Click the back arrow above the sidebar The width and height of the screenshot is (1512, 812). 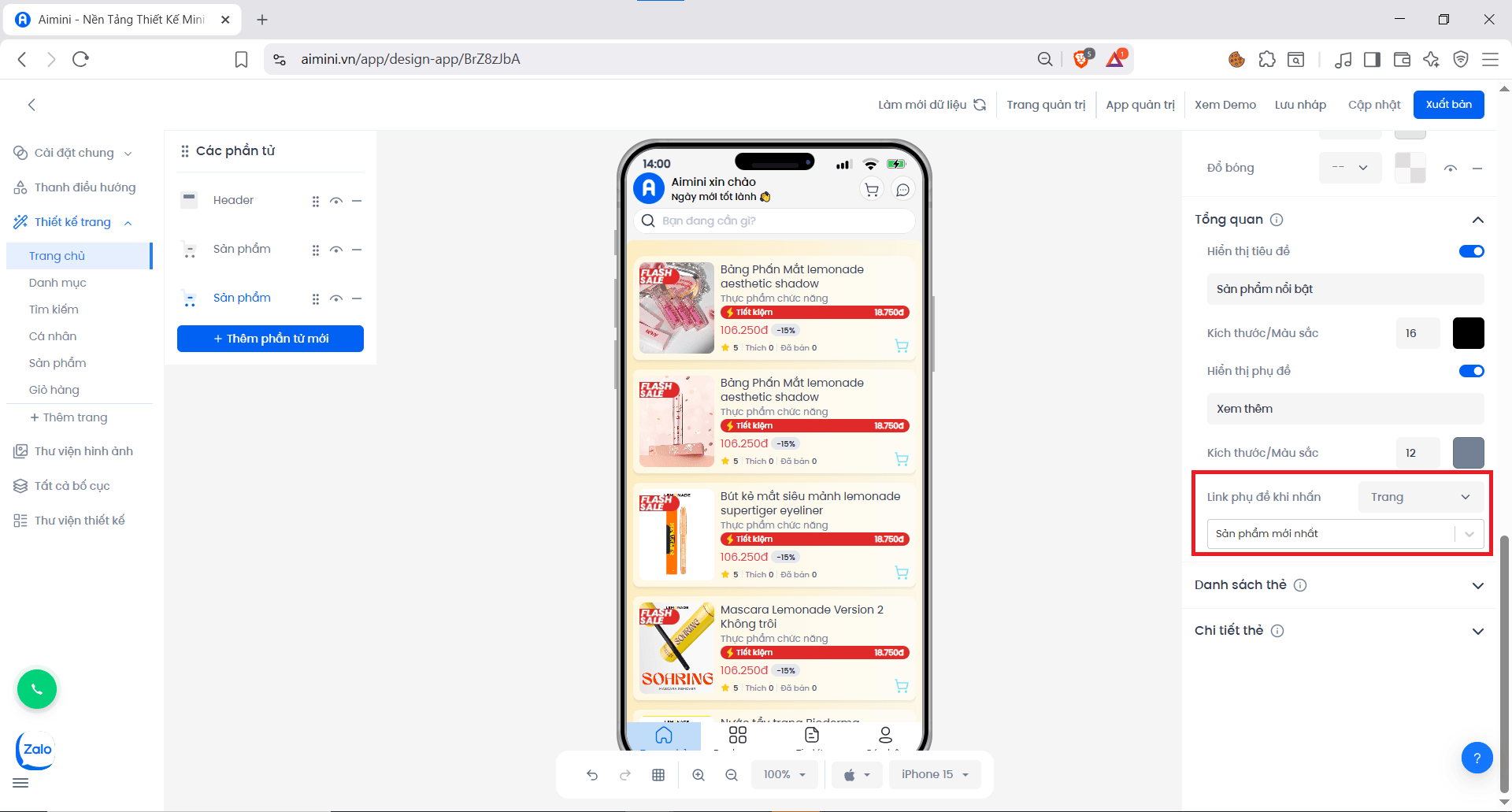tap(31, 105)
